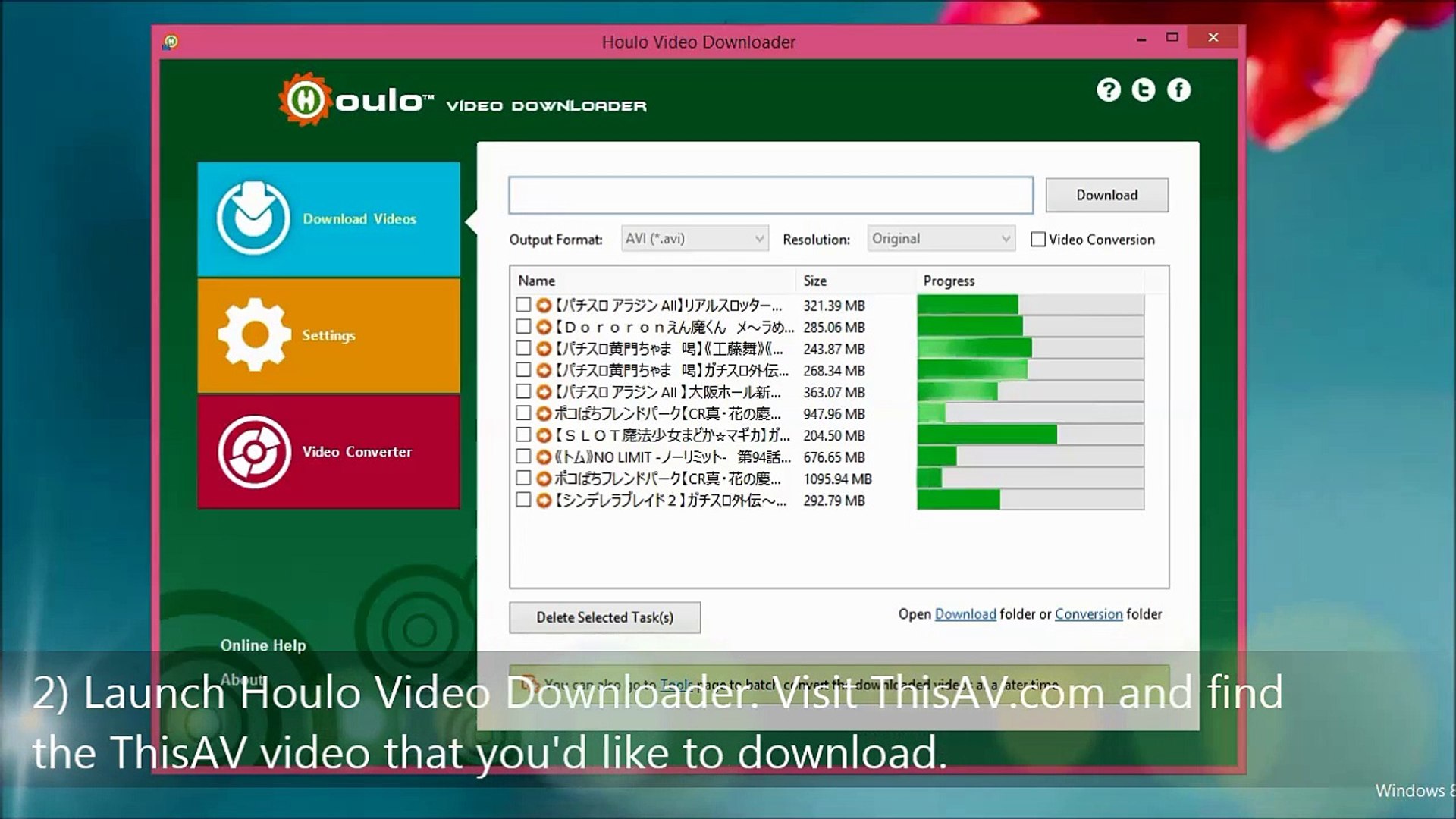The height and width of the screenshot is (819, 1456).
Task: Click orange icon beside NO LIMIT task
Action: (x=544, y=457)
